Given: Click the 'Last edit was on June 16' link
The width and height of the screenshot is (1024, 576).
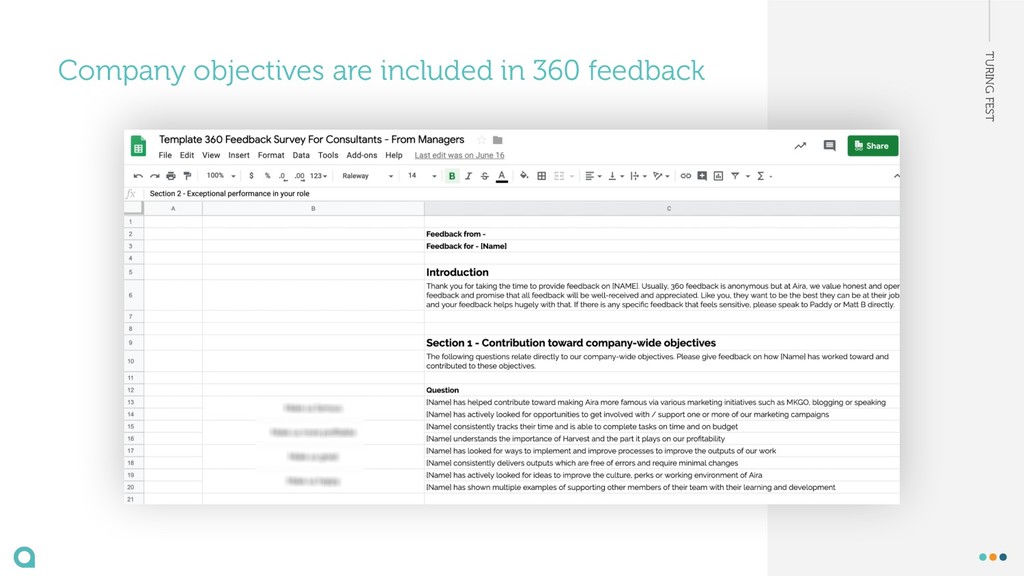Looking at the screenshot, I should click(459, 155).
